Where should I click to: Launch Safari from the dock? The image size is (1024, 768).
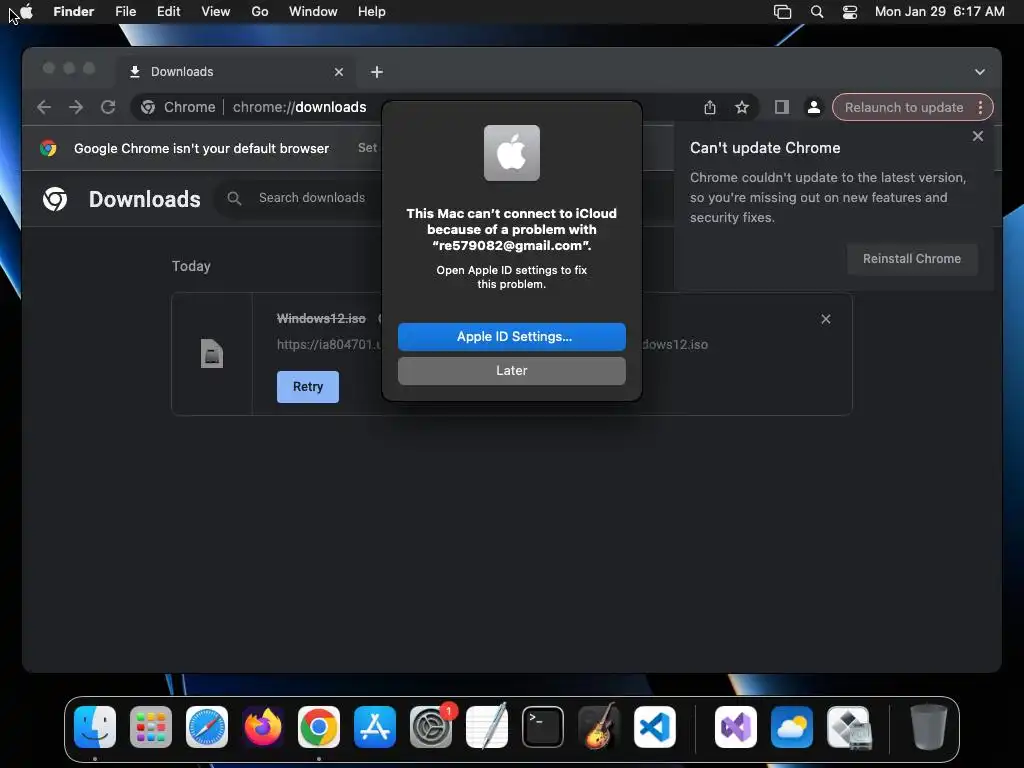tap(207, 727)
